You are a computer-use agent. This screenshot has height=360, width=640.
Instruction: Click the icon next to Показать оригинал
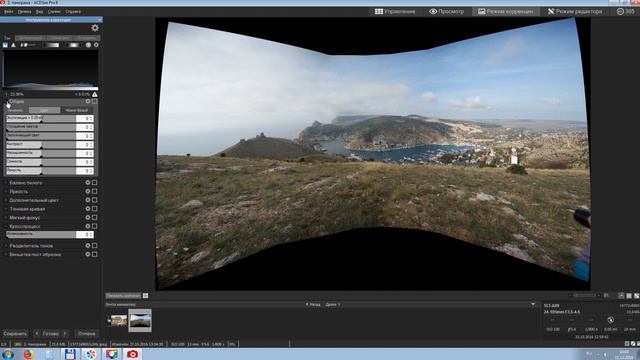pyautogui.click(x=145, y=296)
